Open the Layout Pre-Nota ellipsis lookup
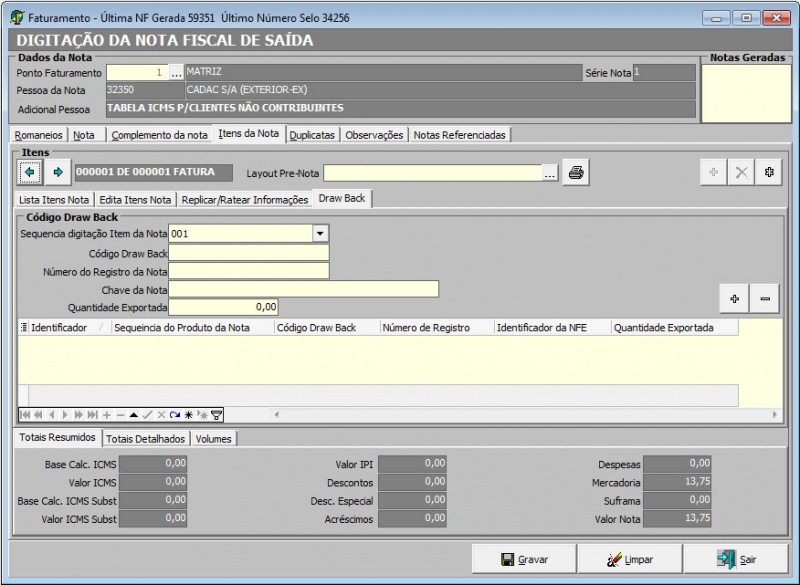The width and height of the screenshot is (800, 585). 550,173
